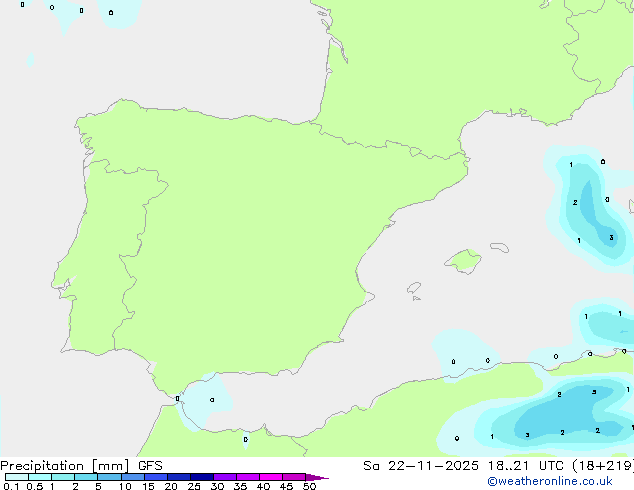Screen dimensions: 634x490
Task: Click the '0.1' legend scale label
Action: [x=11, y=486]
